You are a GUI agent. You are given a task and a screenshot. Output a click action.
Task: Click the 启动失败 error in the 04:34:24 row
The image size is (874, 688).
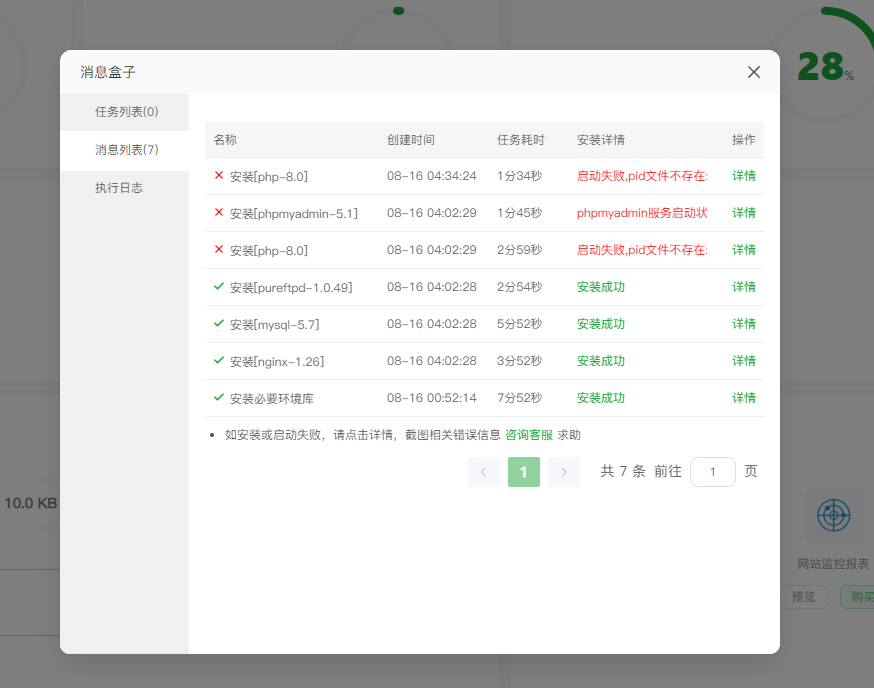tap(642, 176)
